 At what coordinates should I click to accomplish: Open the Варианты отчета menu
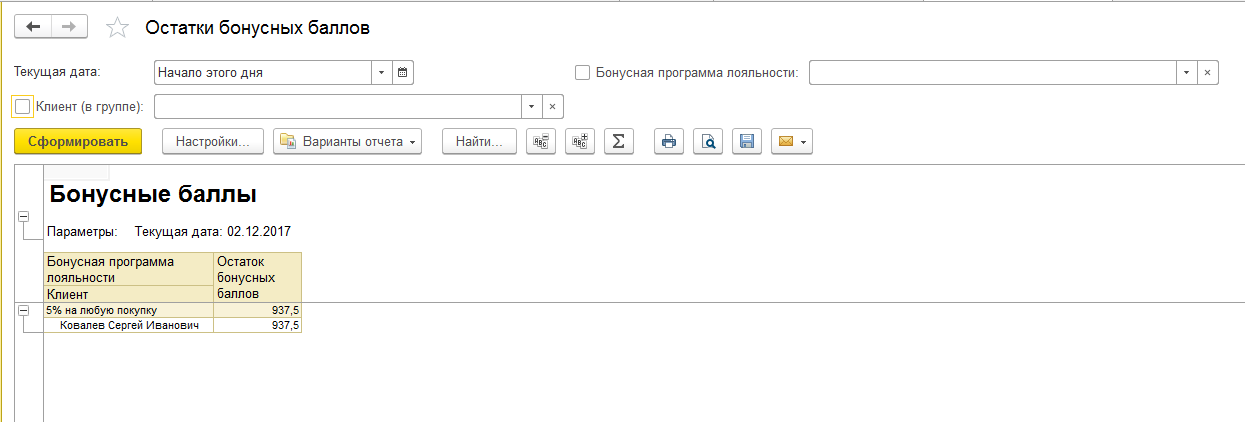(x=348, y=142)
